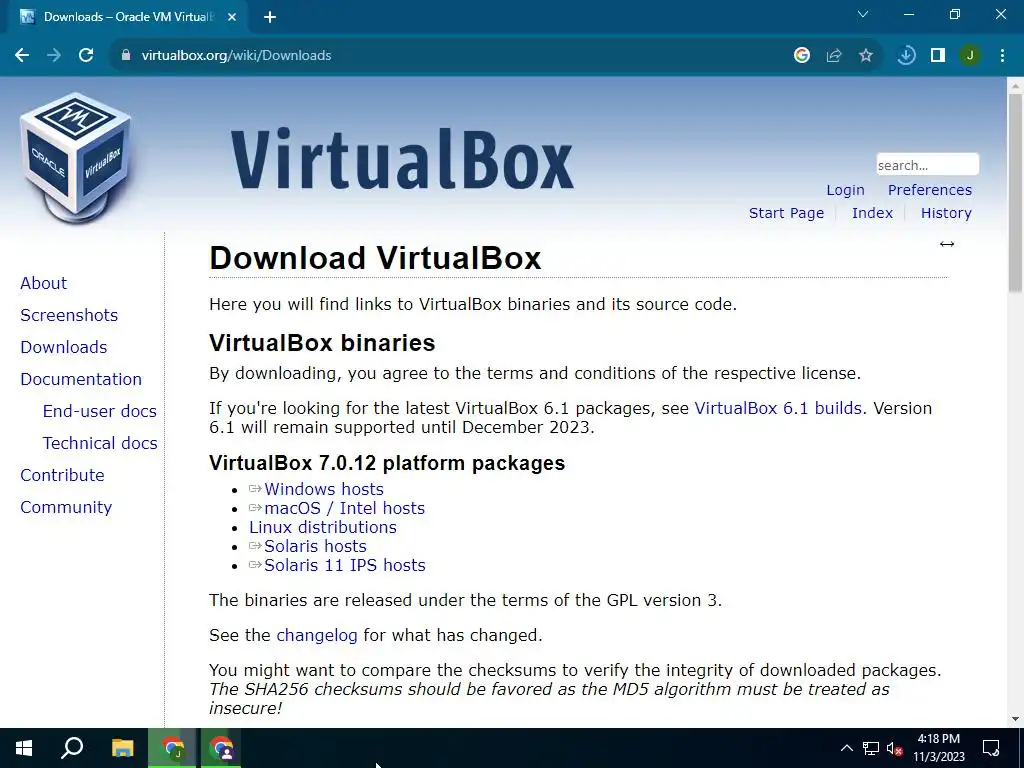Click the first Chrome taskbar icon
The width and height of the screenshot is (1024, 768).
point(172,748)
